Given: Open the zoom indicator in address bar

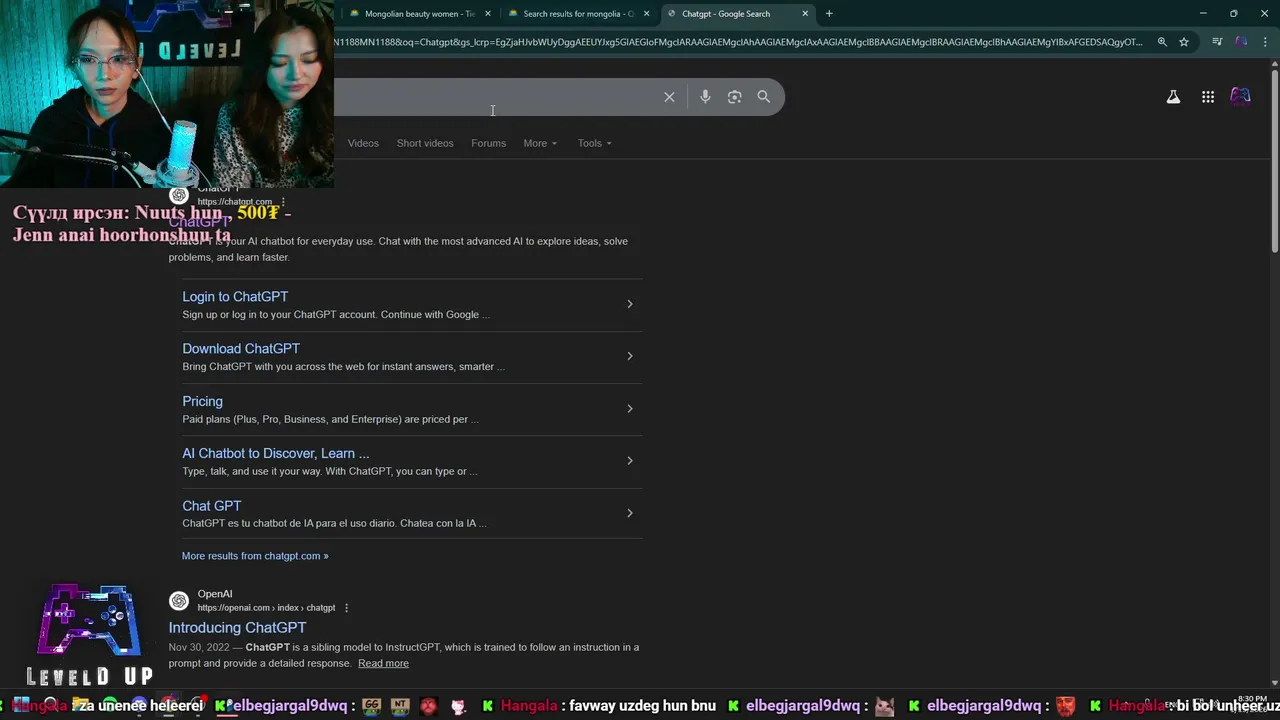Looking at the screenshot, I should pos(1162,42).
